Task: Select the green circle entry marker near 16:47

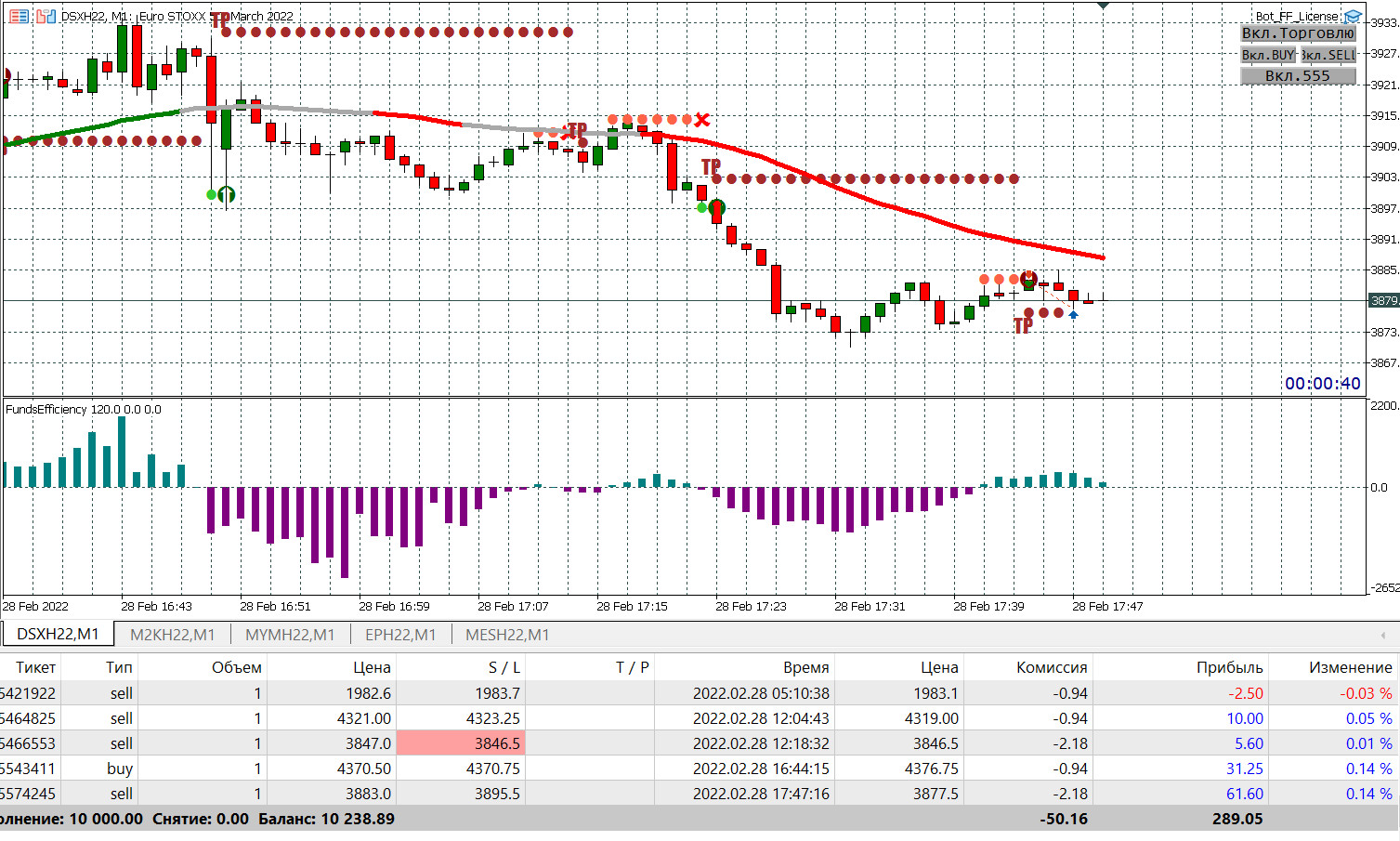Action: pyautogui.click(x=226, y=194)
